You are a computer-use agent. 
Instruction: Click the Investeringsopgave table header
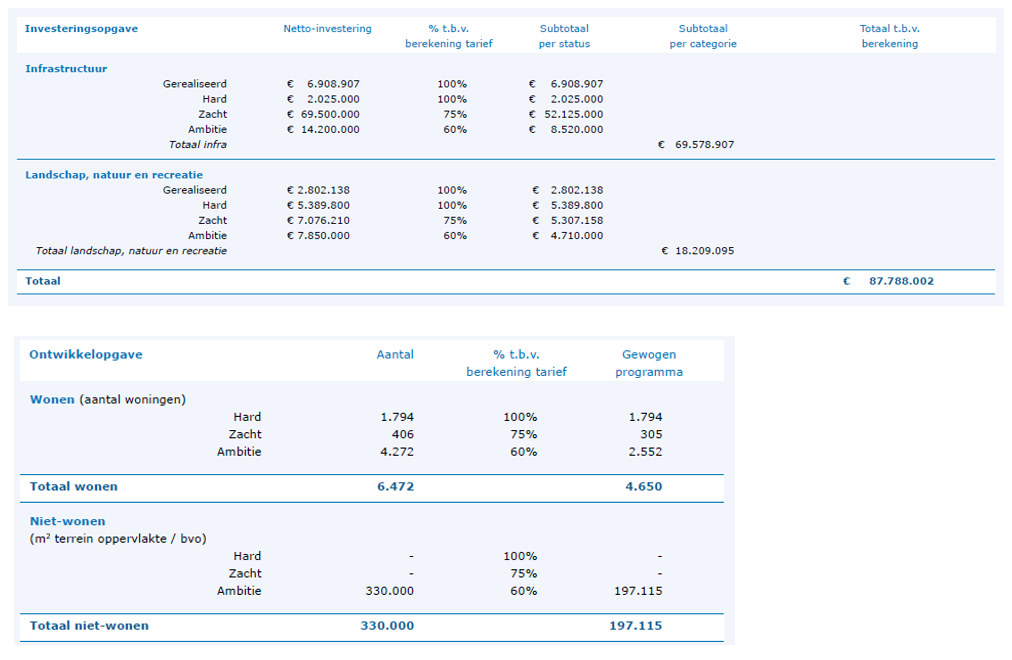click(x=81, y=29)
